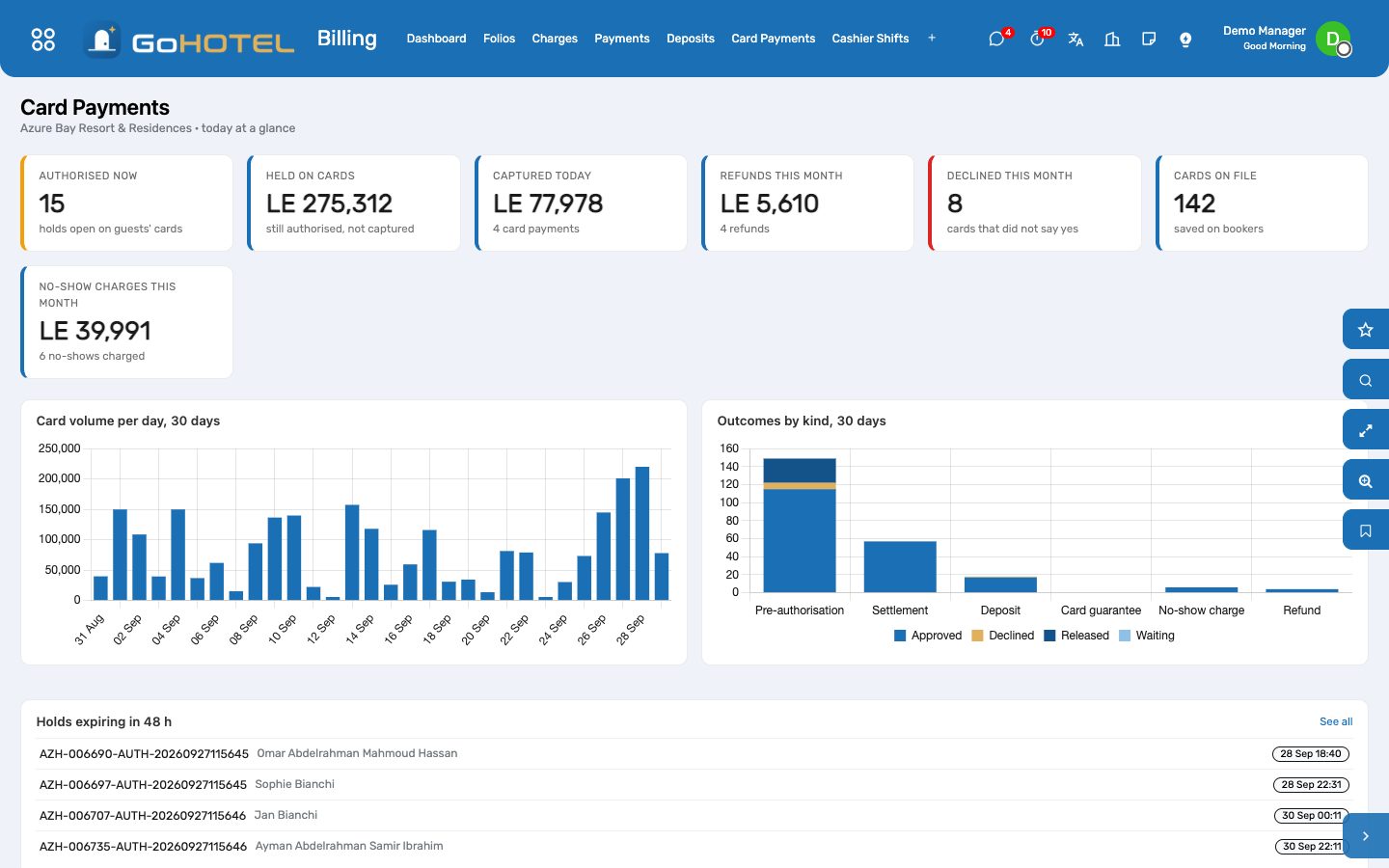Open hold AZH-006690-AUTH-20260927115645
This screenshot has height=868, width=1389.
pyautogui.click(x=144, y=753)
